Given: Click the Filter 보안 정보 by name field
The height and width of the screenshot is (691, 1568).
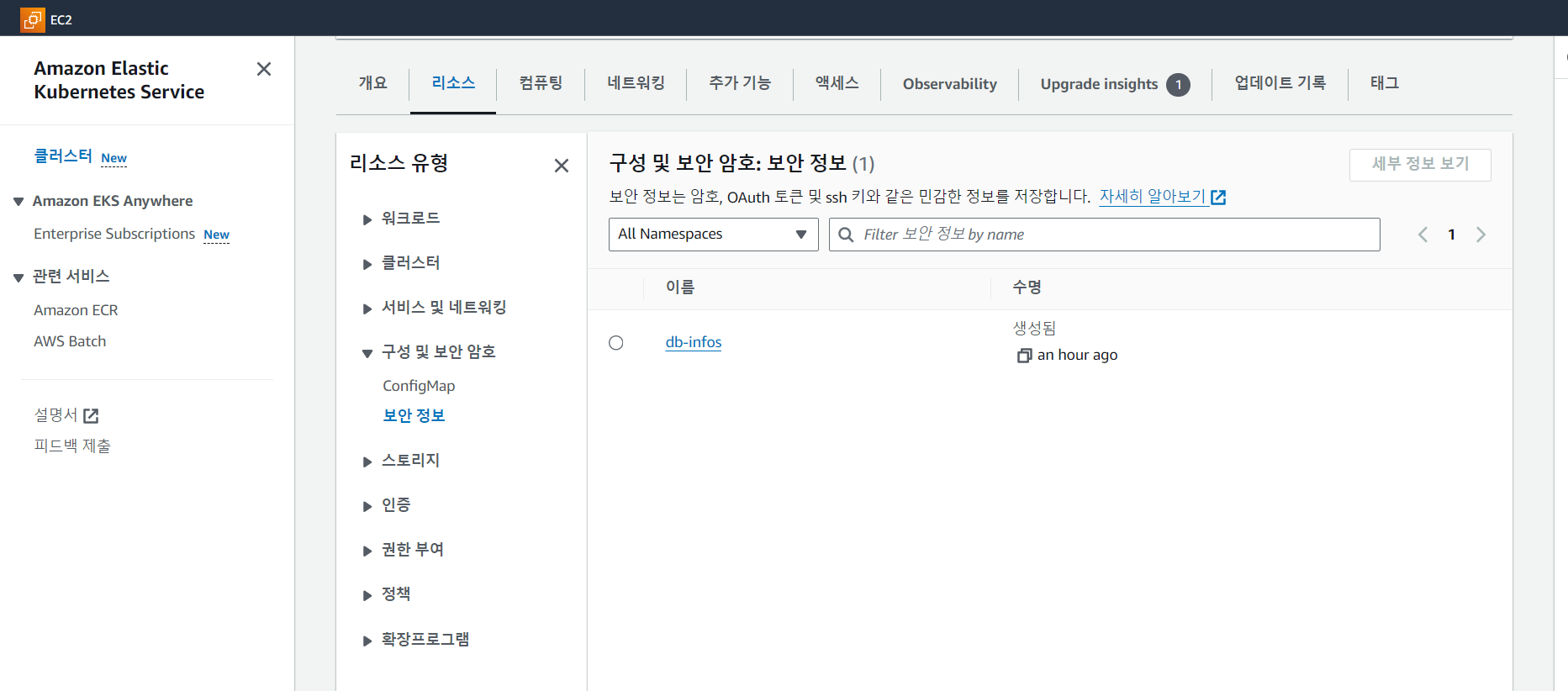Looking at the screenshot, I should [x=1104, y=235].
